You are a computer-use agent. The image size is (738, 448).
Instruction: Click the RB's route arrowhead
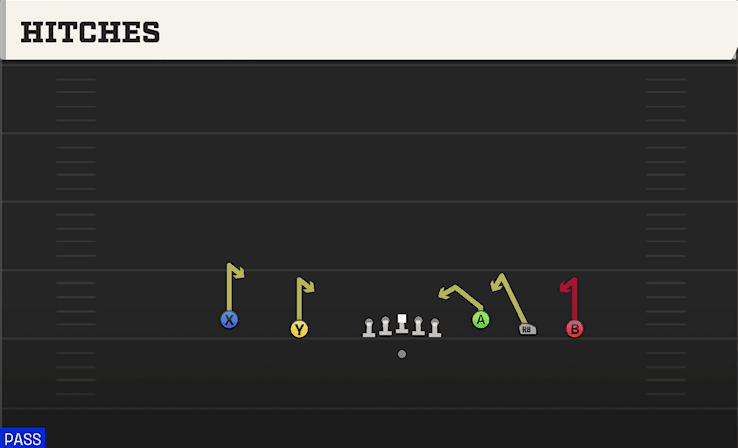pos(496,284)
